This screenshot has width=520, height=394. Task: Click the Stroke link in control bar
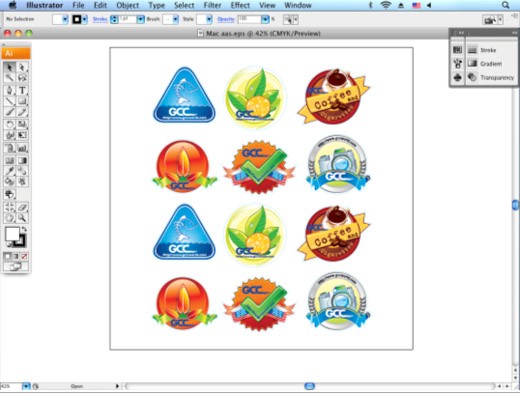[100, 19]
